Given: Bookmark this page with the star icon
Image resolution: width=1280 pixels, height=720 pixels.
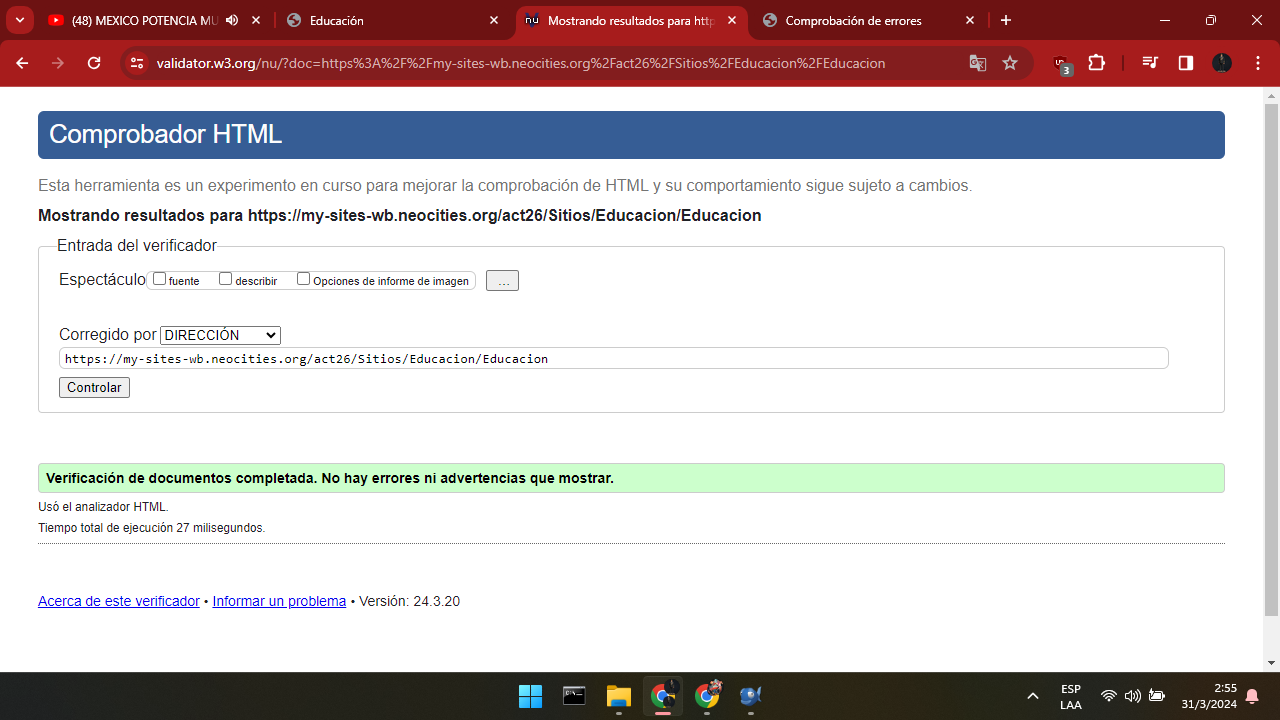Looking at the screenshot, I should [x=1010, y=63].
